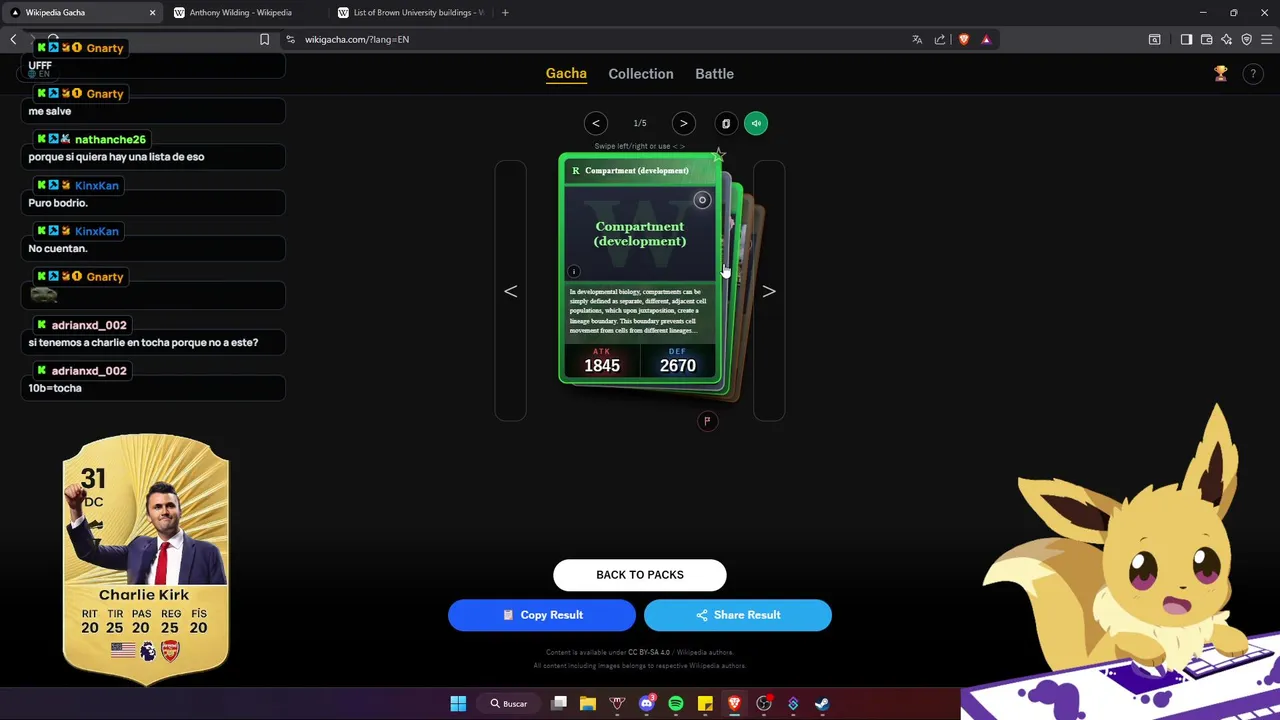Click the circle icon on the card
Viewport: 1280px width, 720px height.
[x=702, y=200]
